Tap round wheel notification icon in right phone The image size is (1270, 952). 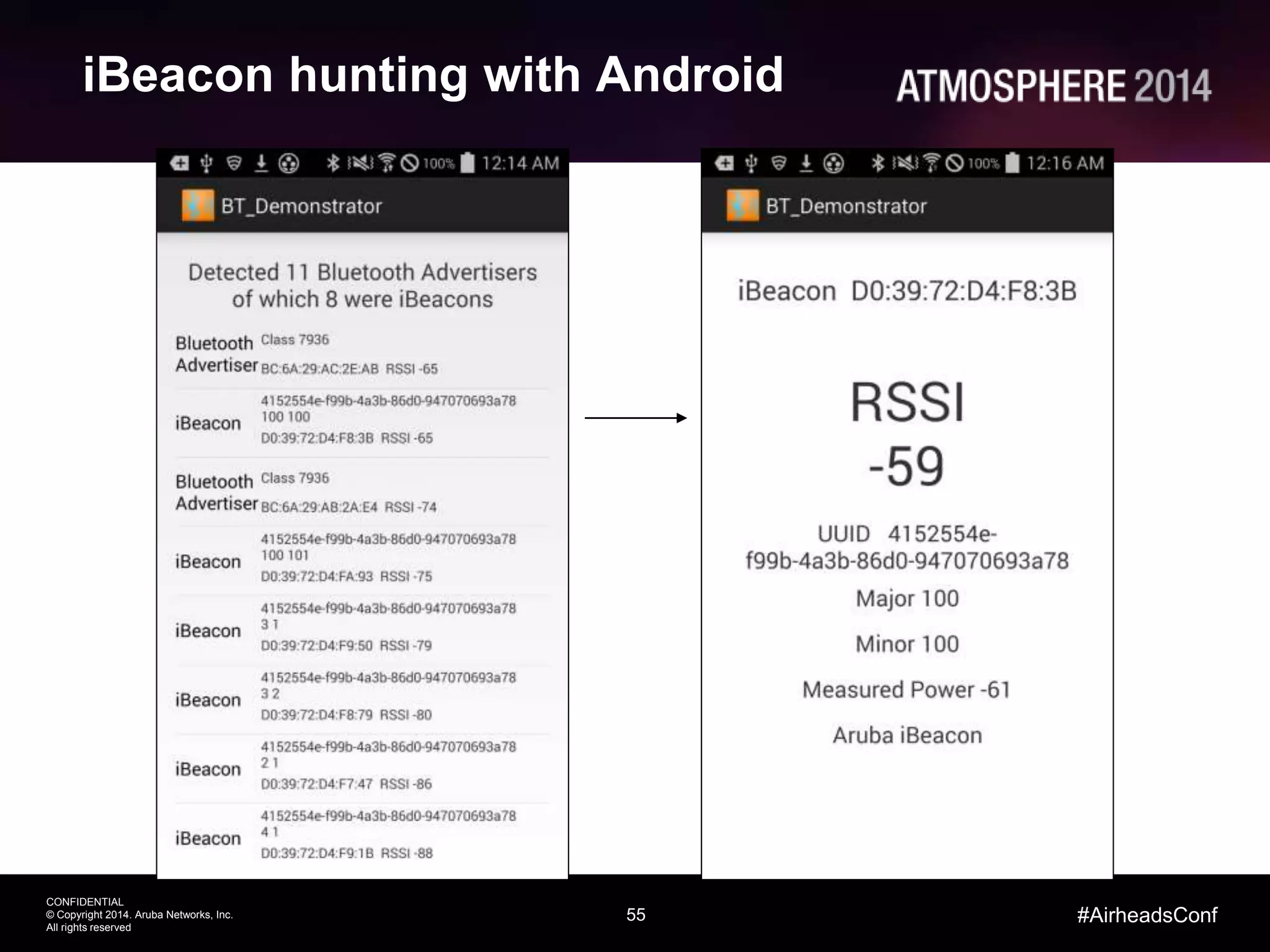click(833, 163)
